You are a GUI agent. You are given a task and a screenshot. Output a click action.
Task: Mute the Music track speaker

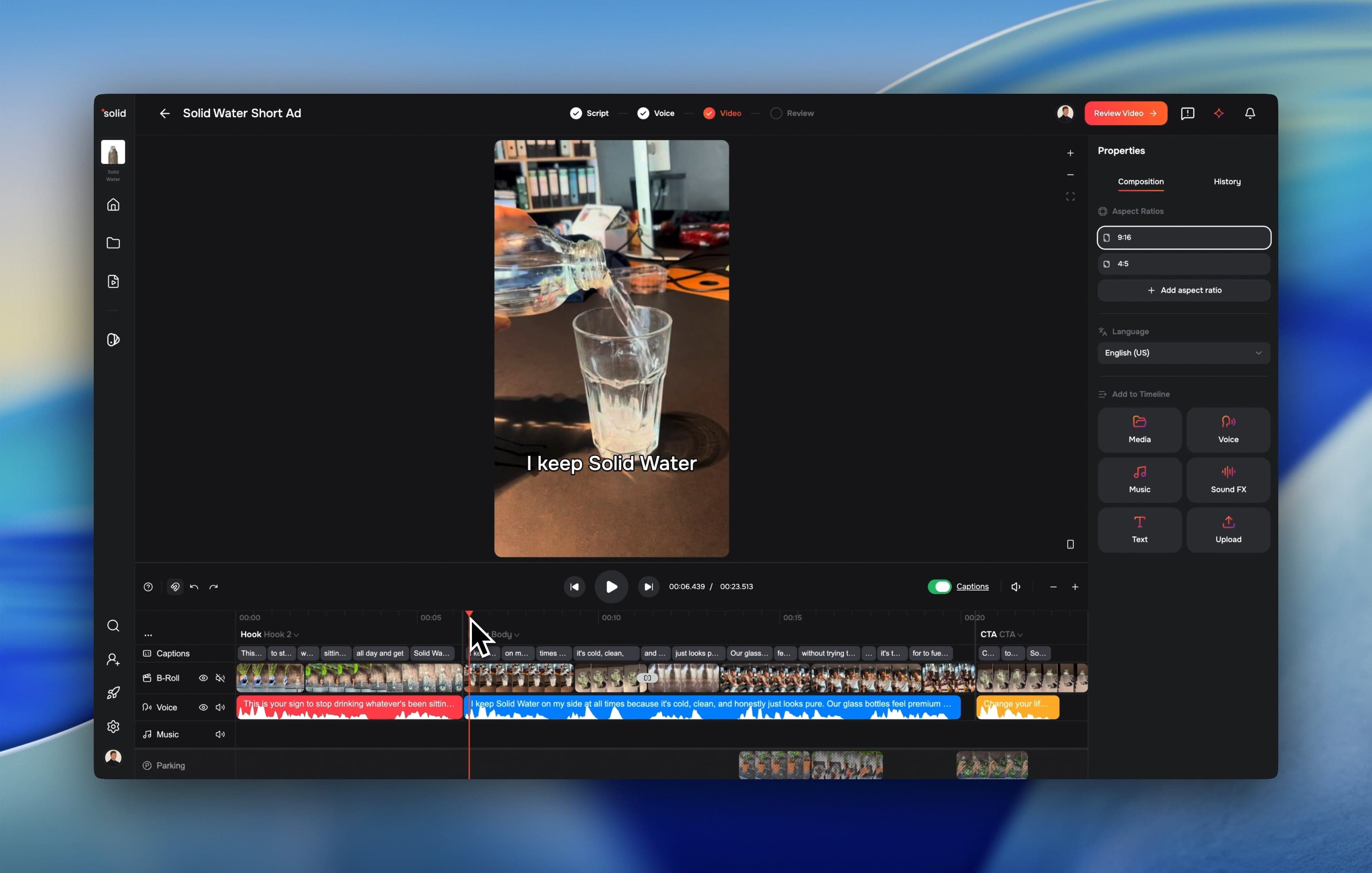pyautogui.click(x=220, y=734)
